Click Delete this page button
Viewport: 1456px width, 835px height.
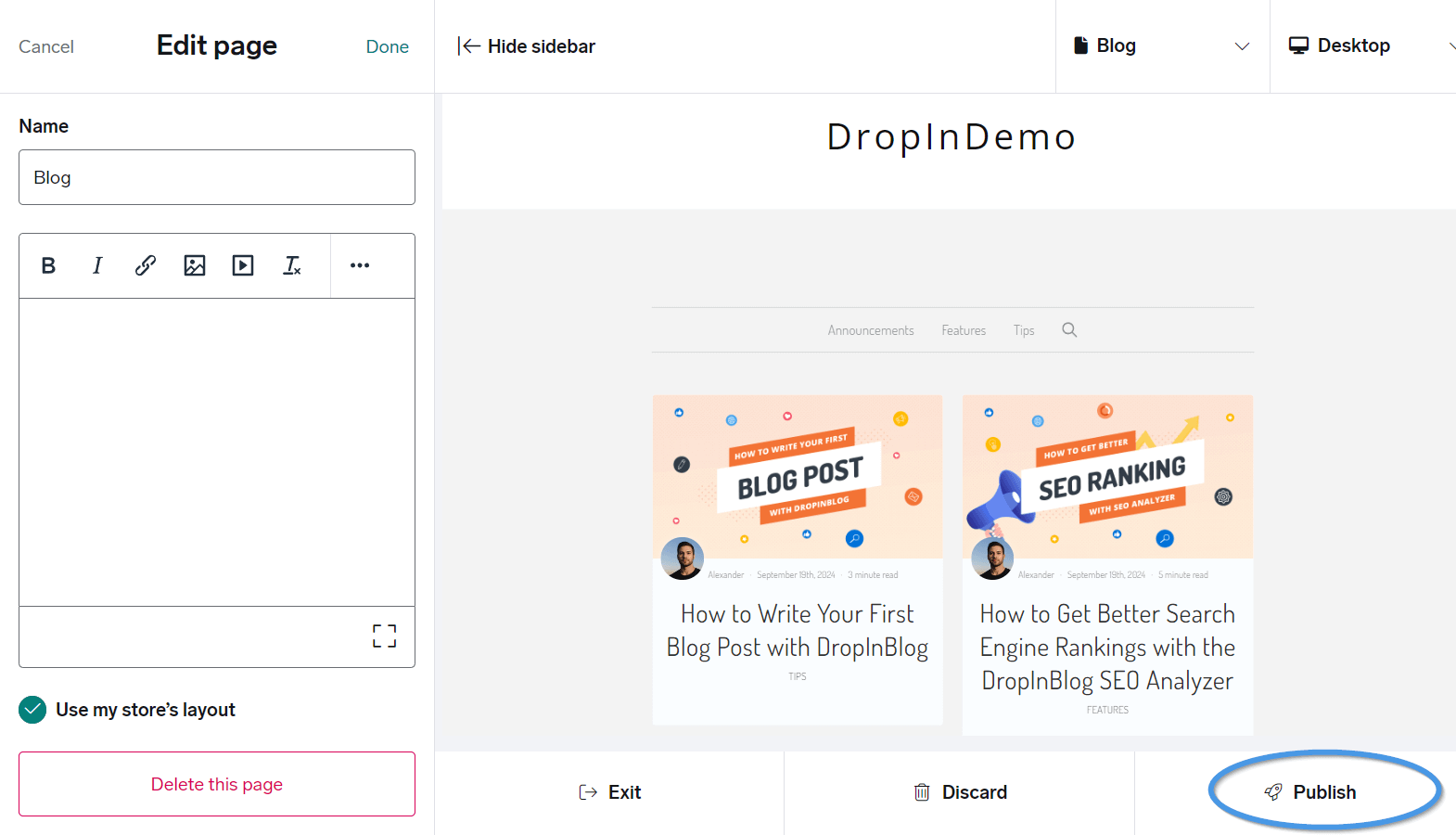click(x=217, y=784)
